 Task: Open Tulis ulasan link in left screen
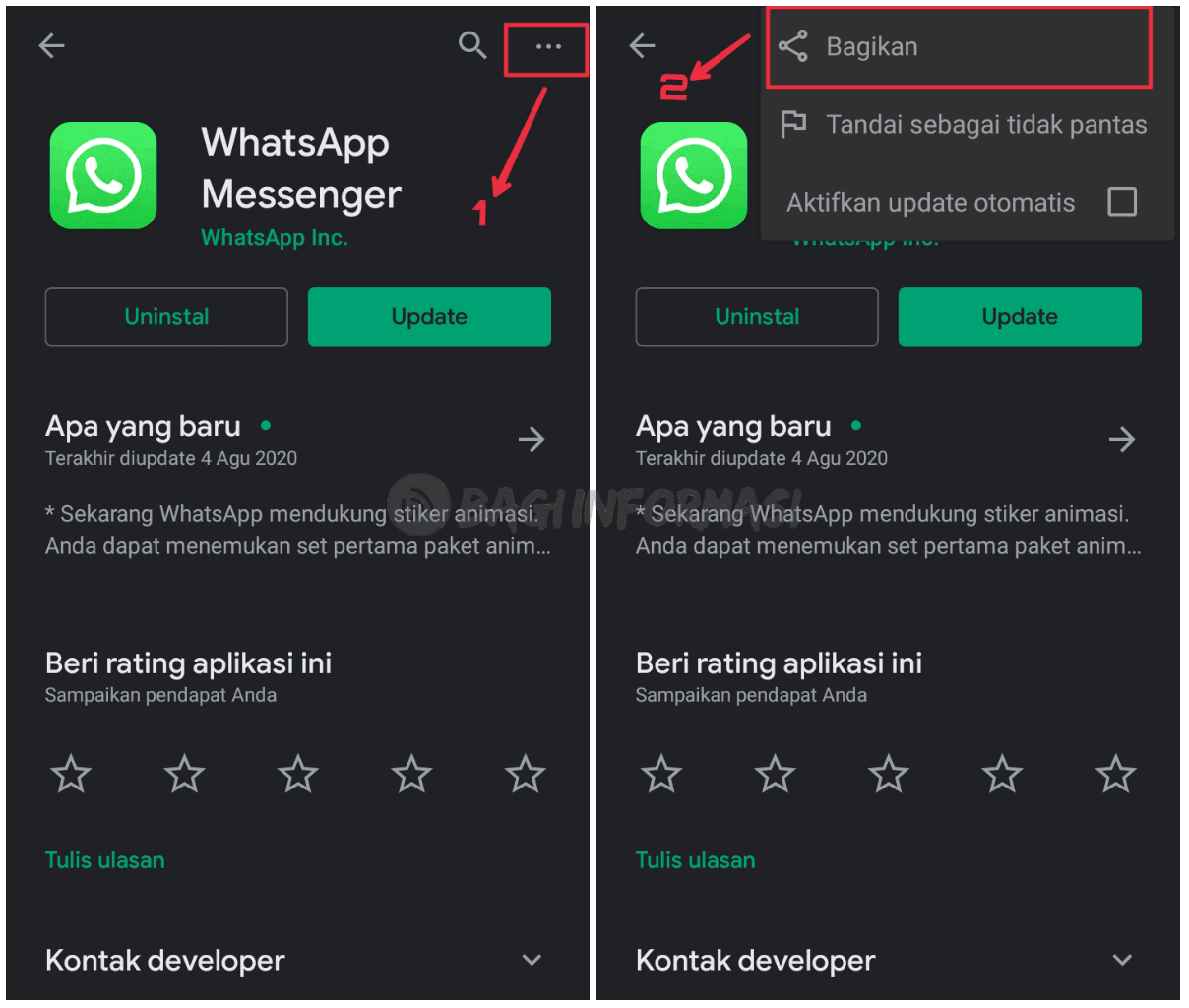coord(105,860)
